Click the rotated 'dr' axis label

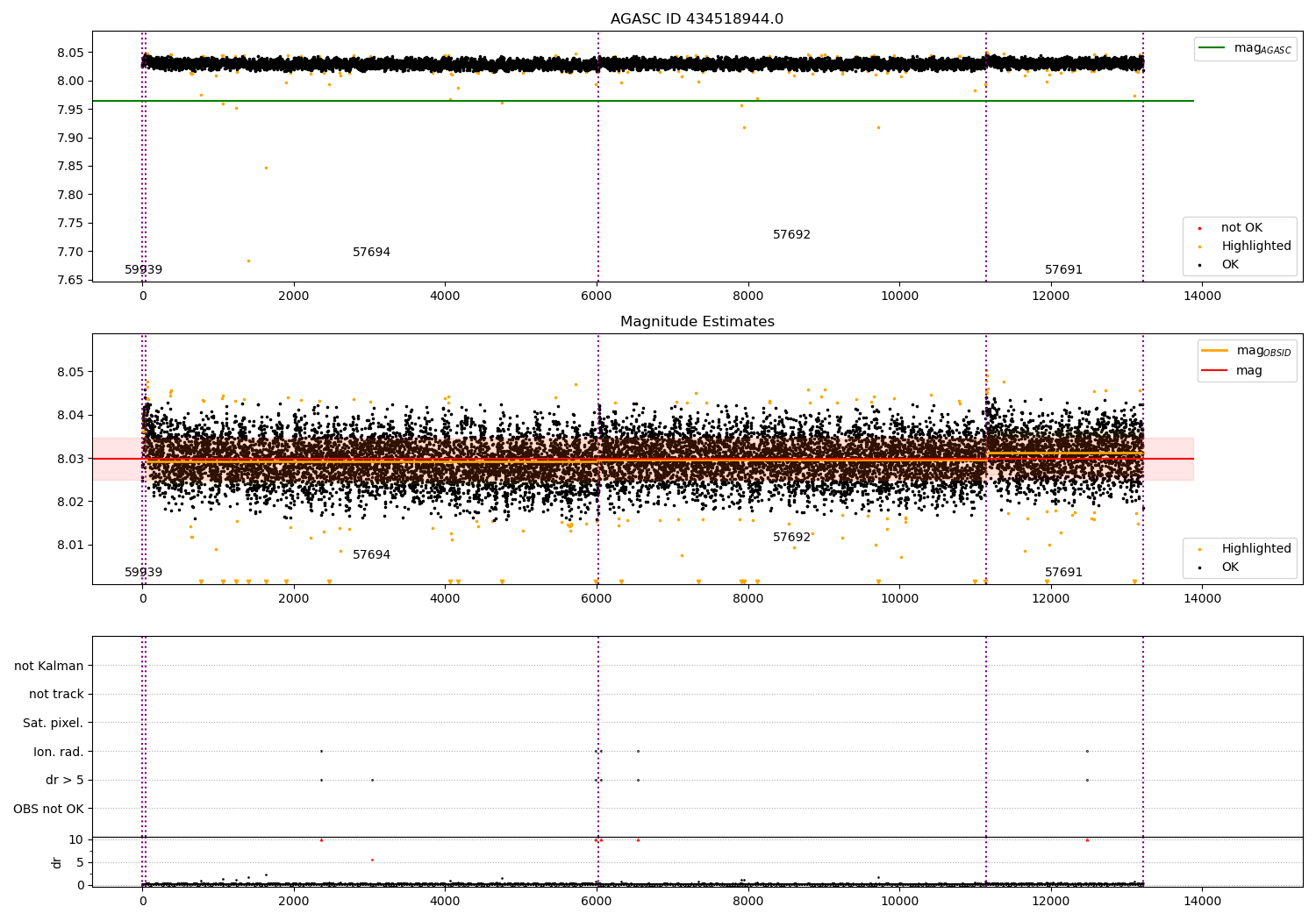[x=57, y=862]
